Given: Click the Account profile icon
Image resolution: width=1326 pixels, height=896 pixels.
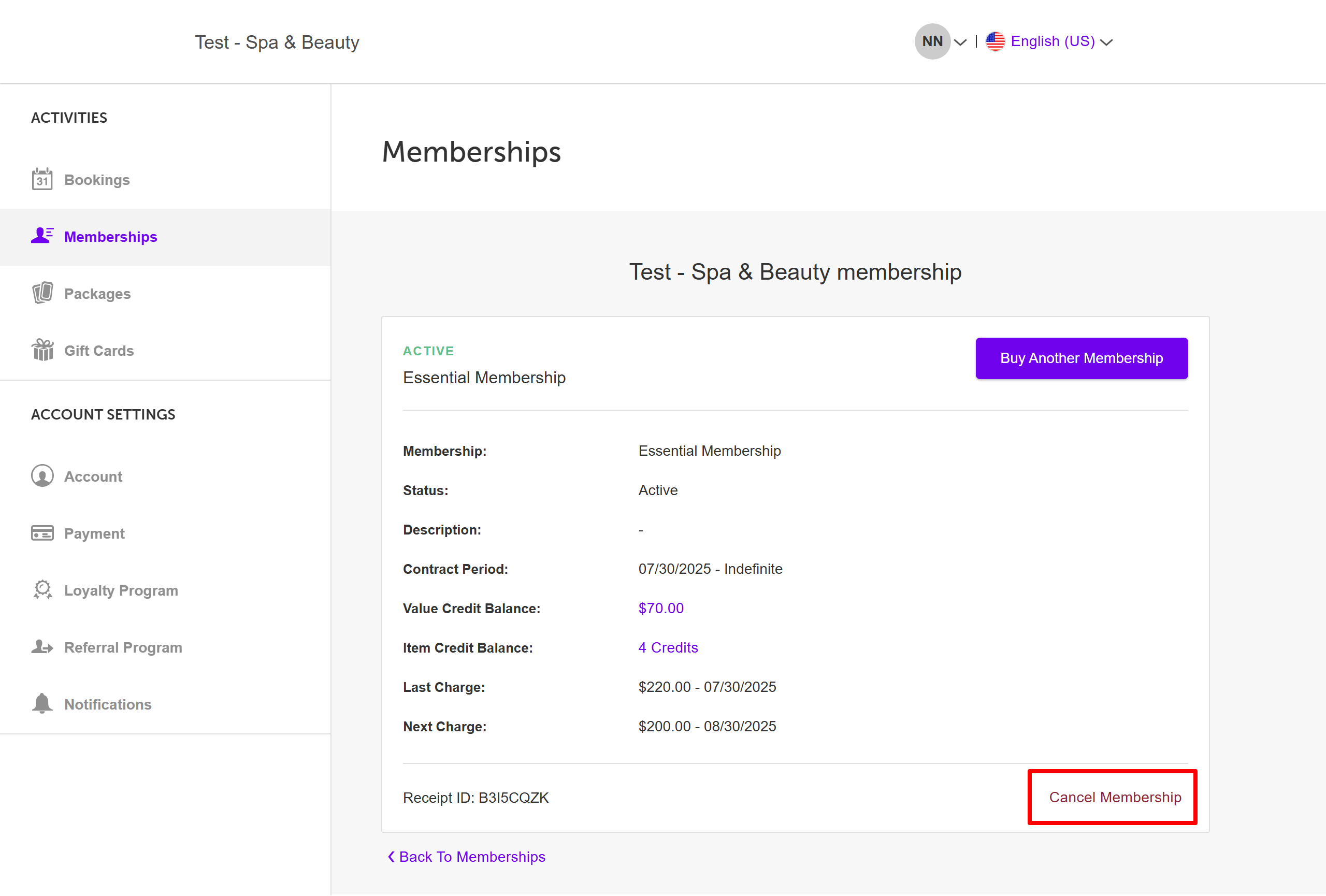Looking at the screenshot, I should click(x=42, y=476).
